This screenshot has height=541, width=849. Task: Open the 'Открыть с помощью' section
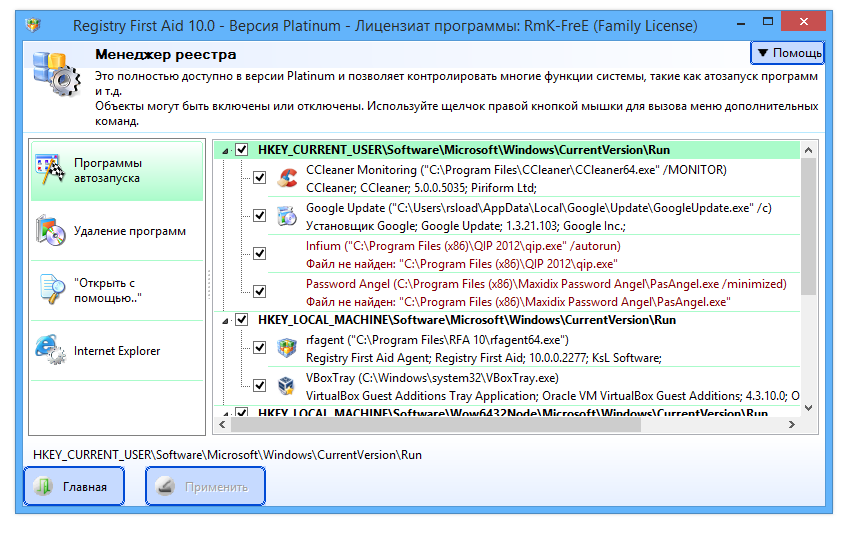(117, 291)
